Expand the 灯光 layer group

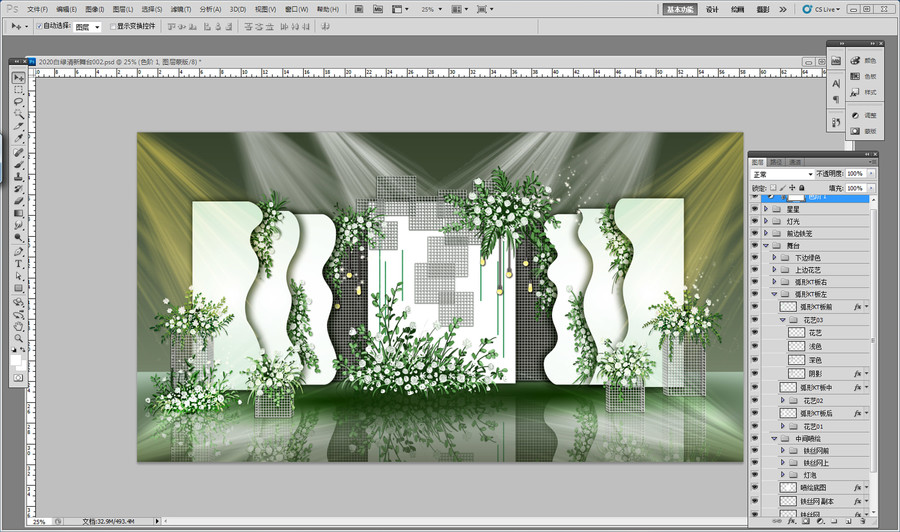coord(766,222)
